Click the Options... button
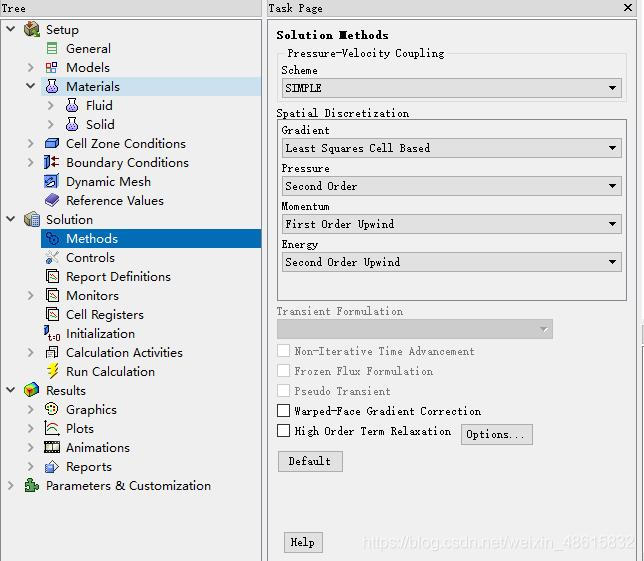Viewport: 644px width, 561px height. 496,434
